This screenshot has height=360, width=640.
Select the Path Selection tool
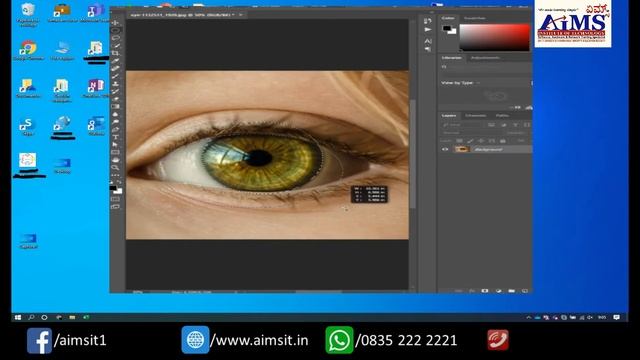point(116,144)
